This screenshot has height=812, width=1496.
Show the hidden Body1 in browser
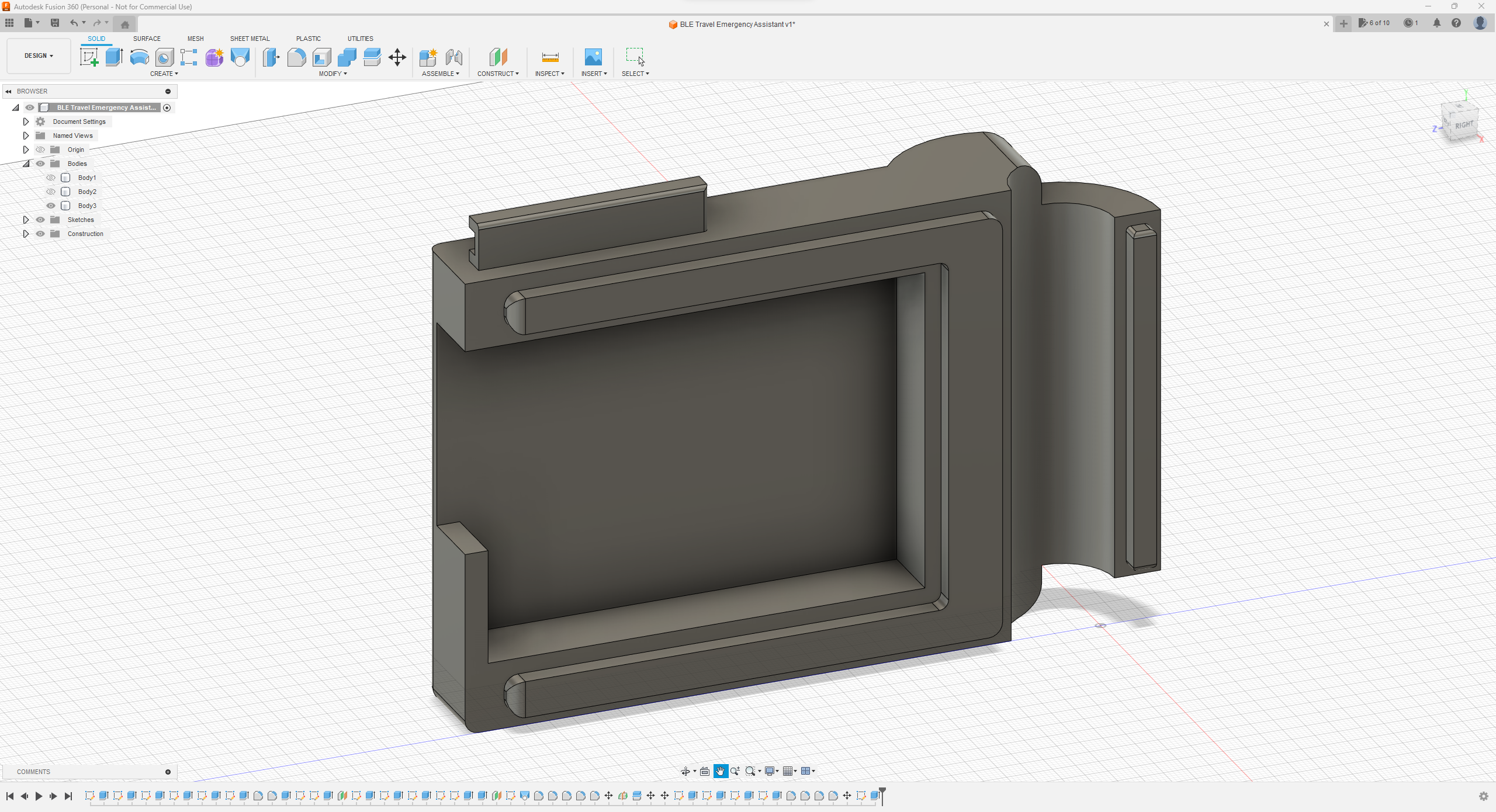[51, 178]
